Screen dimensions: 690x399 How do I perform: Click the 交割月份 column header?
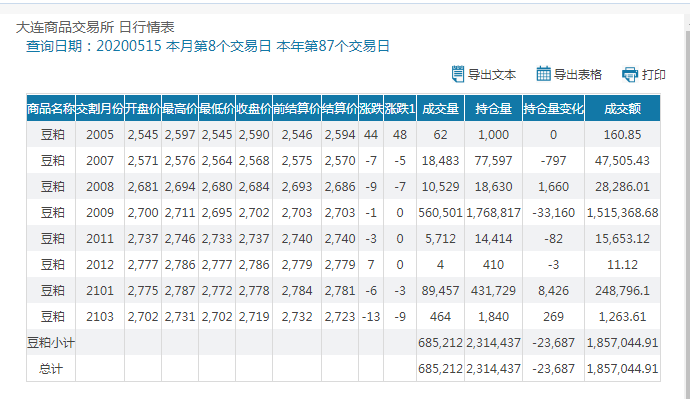coord(100,108)
